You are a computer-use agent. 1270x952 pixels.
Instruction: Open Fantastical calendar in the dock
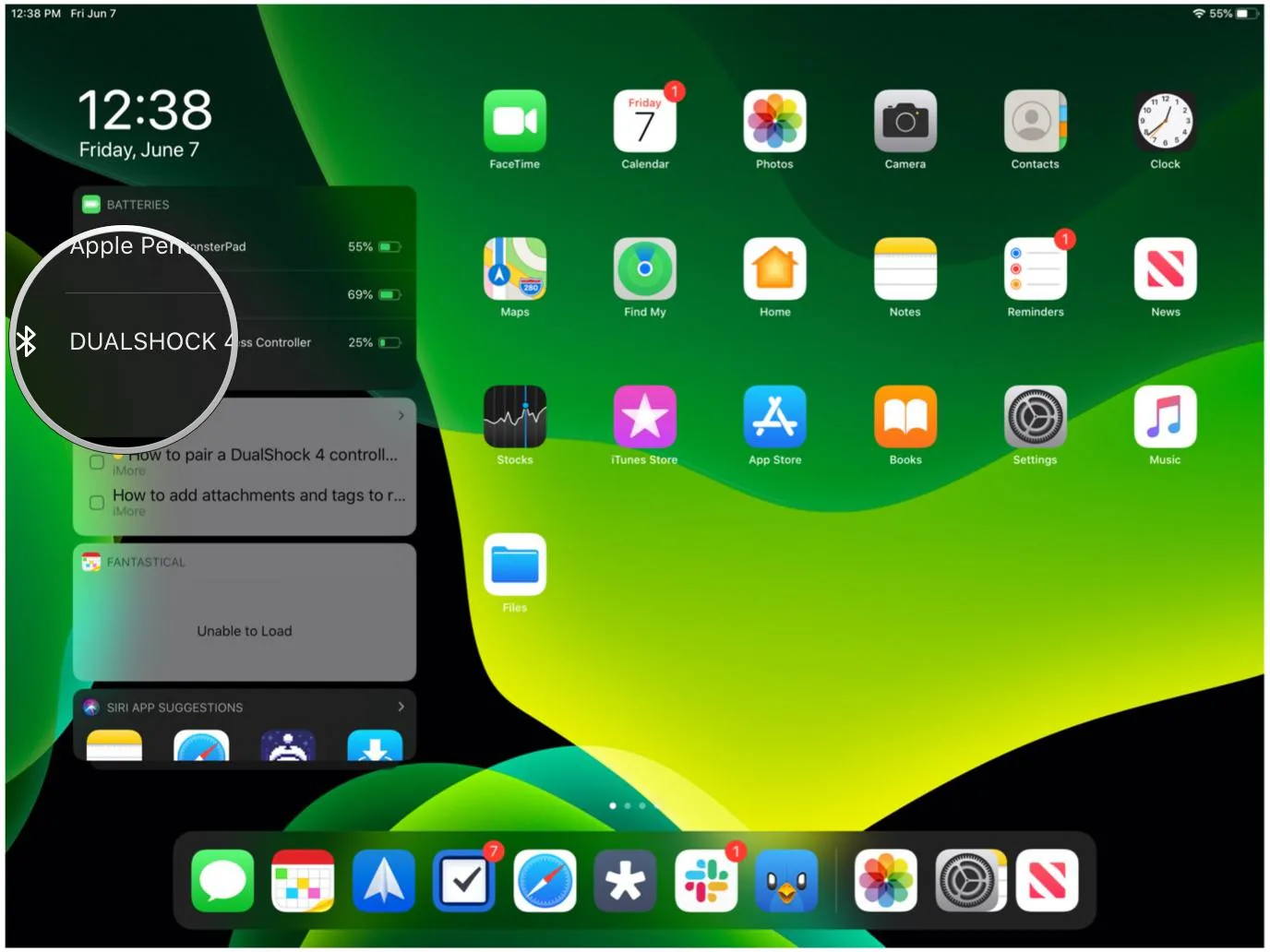303,880
